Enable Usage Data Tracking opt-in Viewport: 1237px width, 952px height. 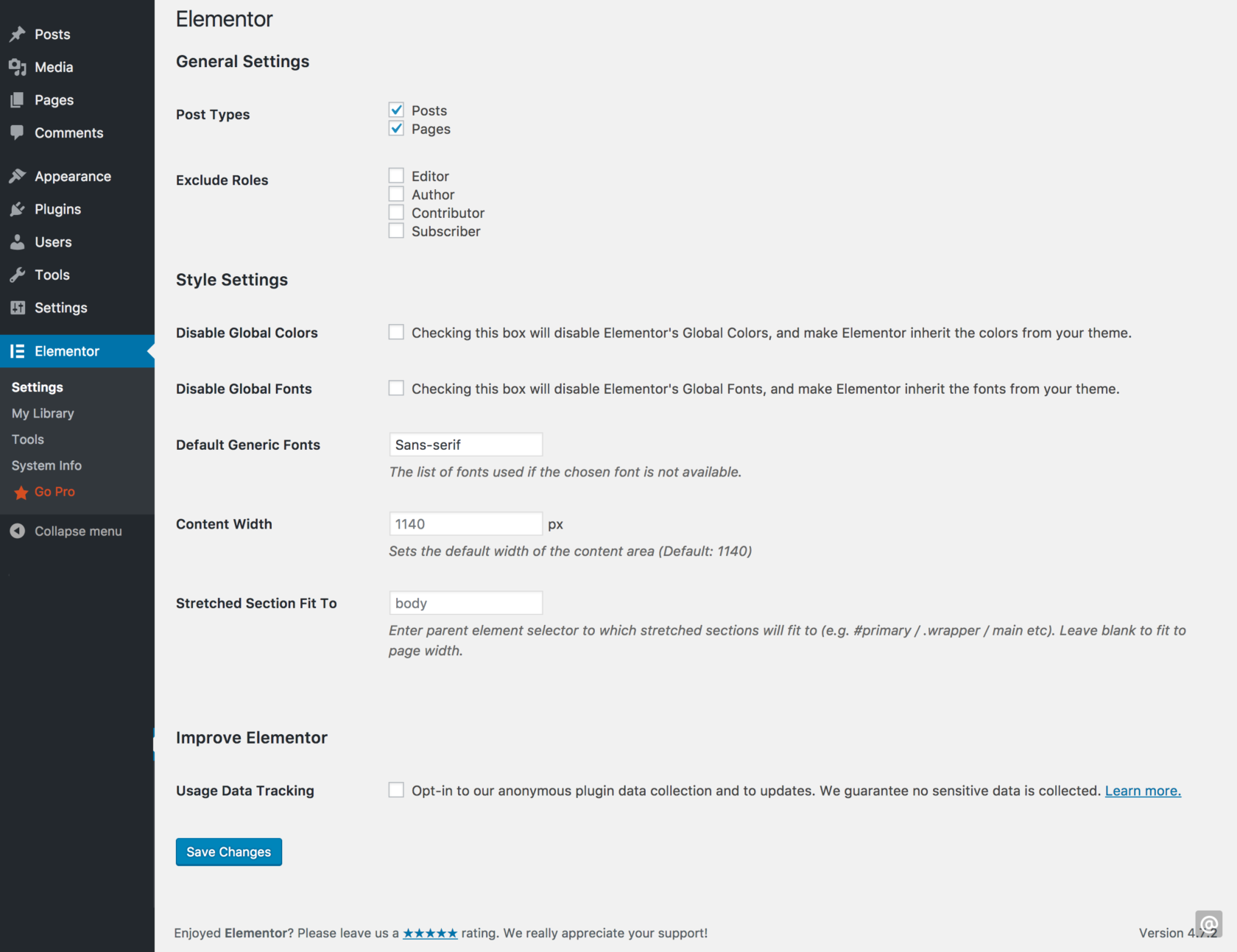(x=396, y=789)
